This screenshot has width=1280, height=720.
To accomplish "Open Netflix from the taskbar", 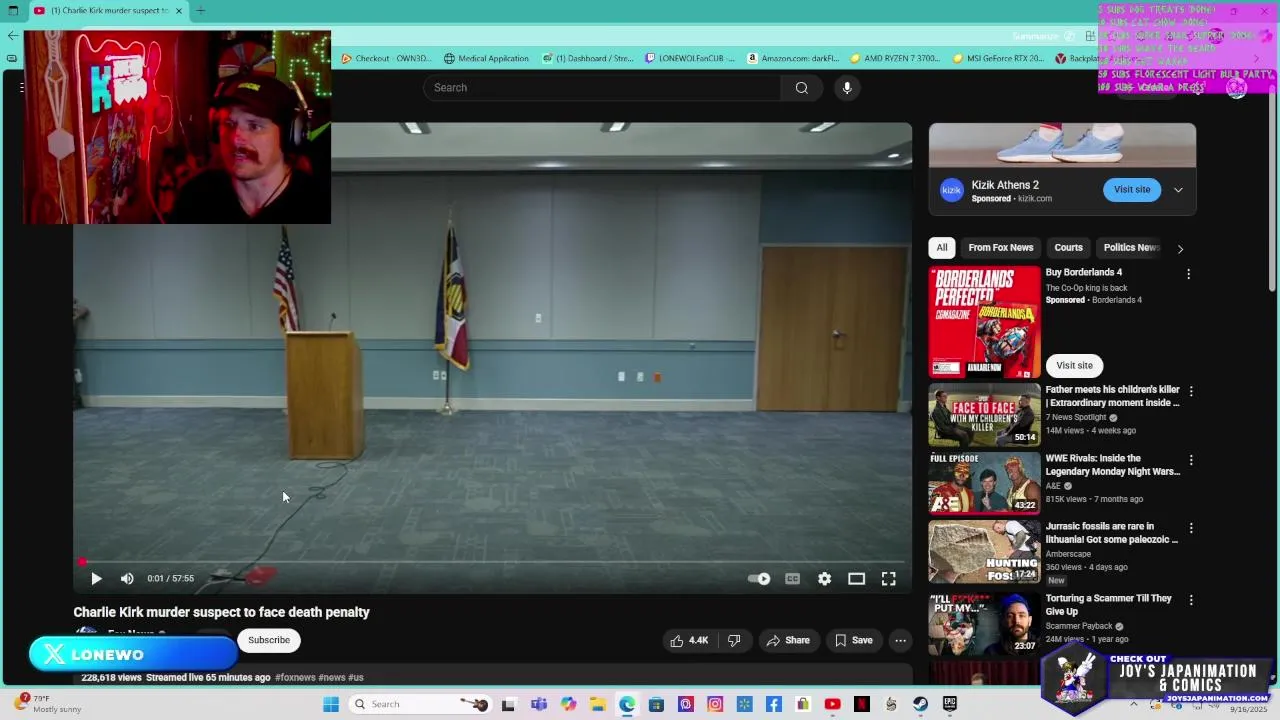I will point(862,704).
